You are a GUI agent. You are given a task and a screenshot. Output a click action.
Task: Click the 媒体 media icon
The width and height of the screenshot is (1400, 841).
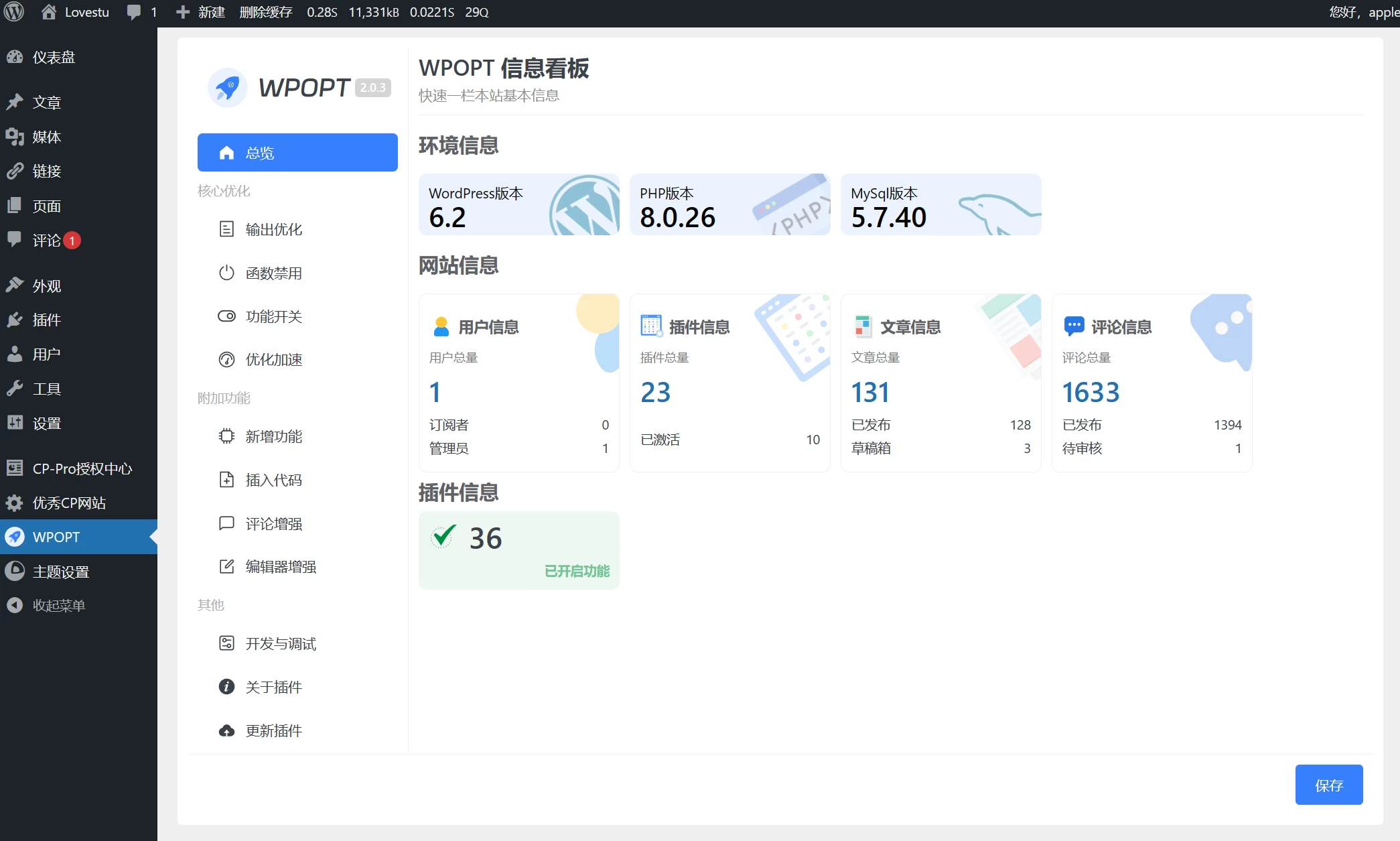coord(15,137)
